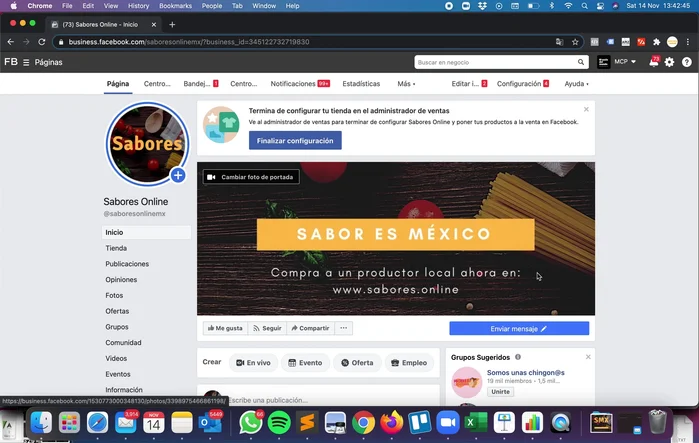Click the FB logo in header
699x443 pixels.
pos(11,62)
